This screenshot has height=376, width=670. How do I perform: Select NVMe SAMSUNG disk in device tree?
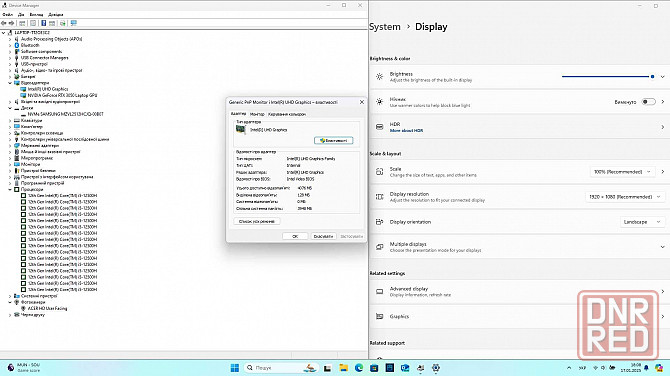click(x=65, y=114)
